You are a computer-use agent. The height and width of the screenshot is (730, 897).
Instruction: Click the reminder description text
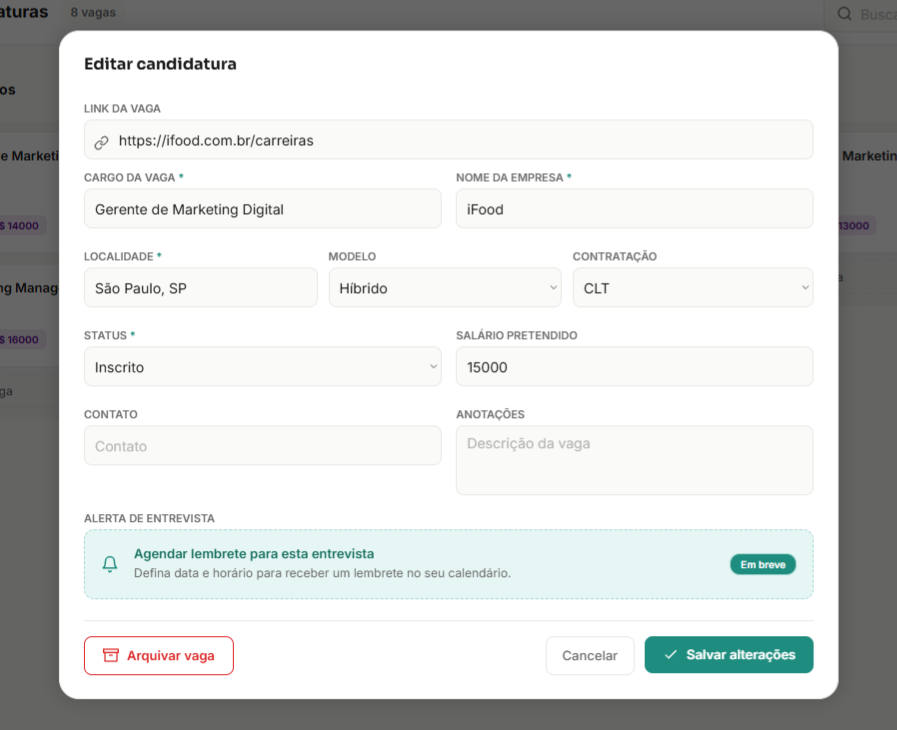click(x=322, y=573)
